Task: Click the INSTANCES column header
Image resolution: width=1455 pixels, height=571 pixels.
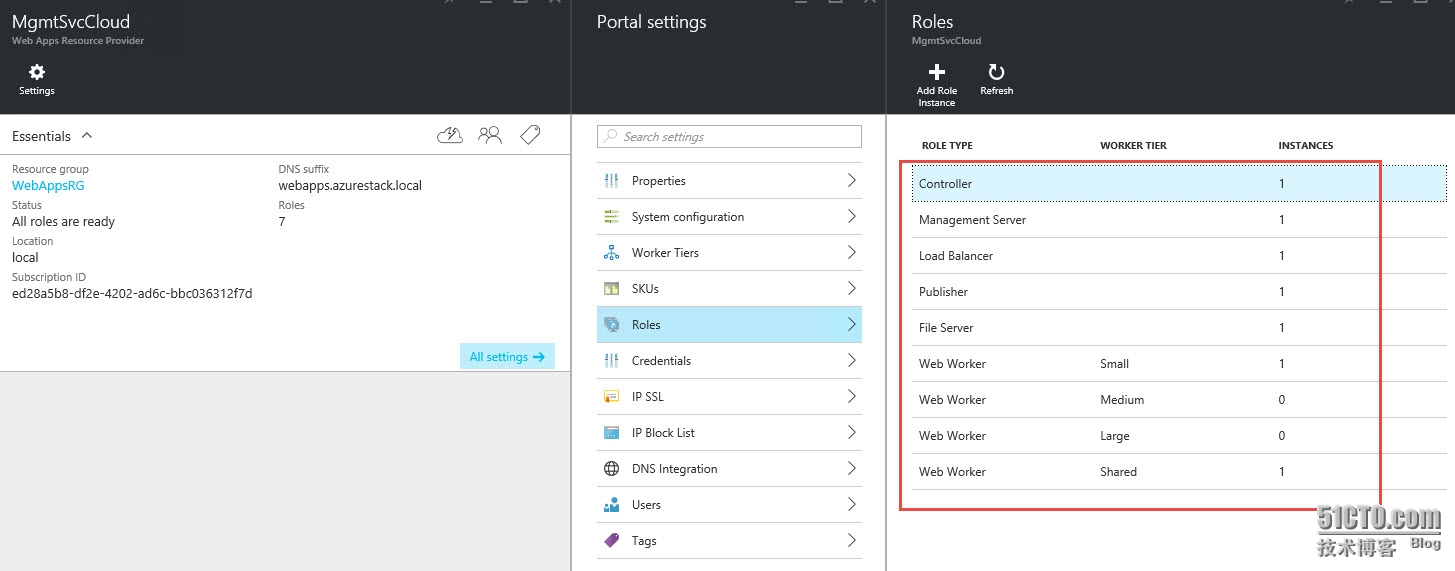Action: click(1306, 146)
